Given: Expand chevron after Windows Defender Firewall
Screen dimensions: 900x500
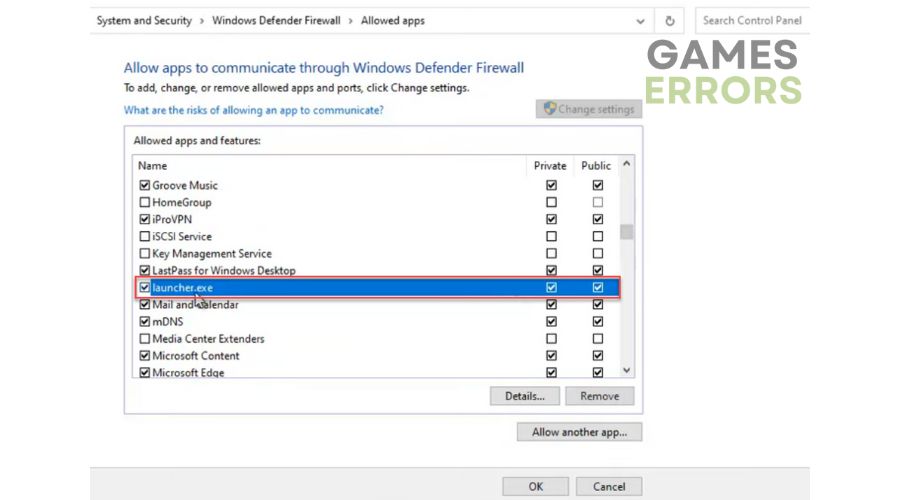Looking at the screenshot, I should tap(350, 21).
